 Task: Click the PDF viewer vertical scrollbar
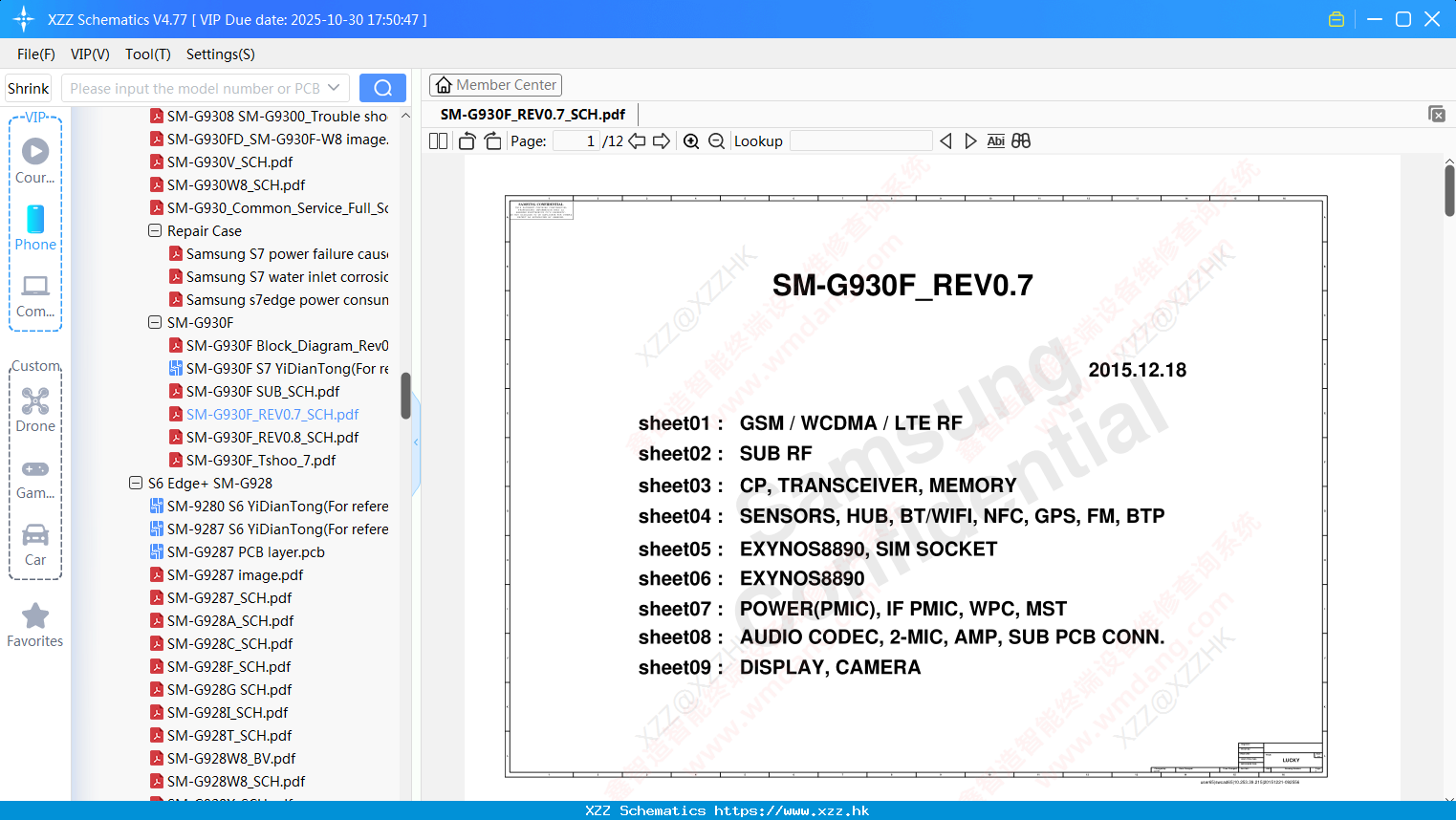click(1449, 190)
